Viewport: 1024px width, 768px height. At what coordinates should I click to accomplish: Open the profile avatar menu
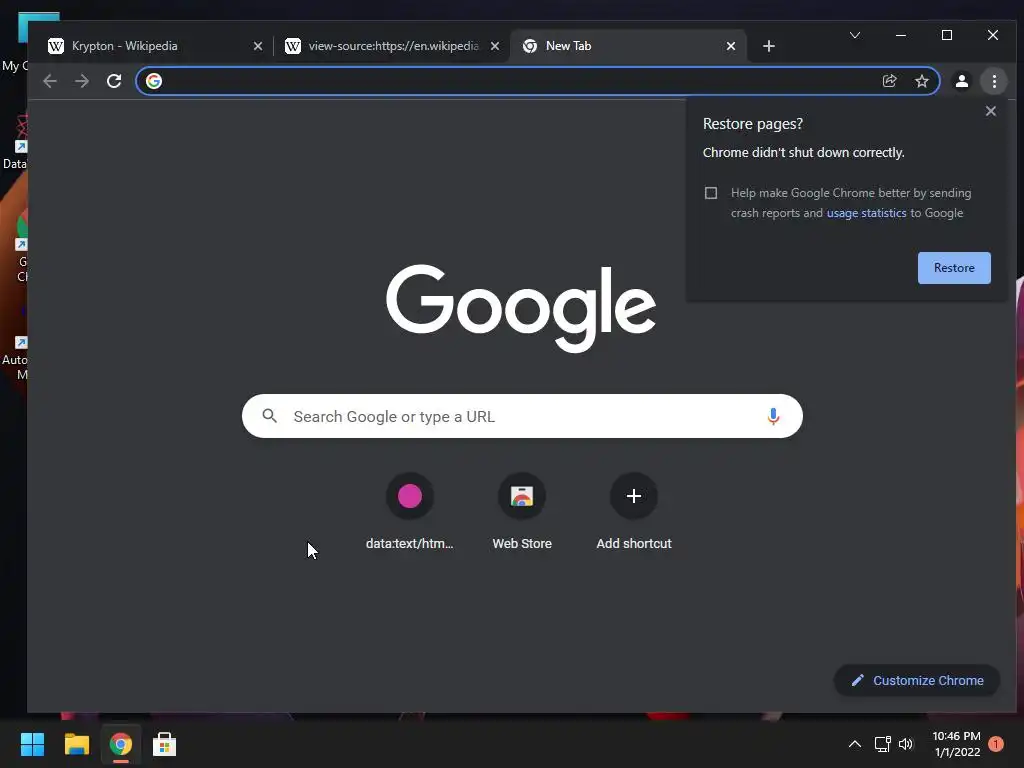click(x=961, y=81)
